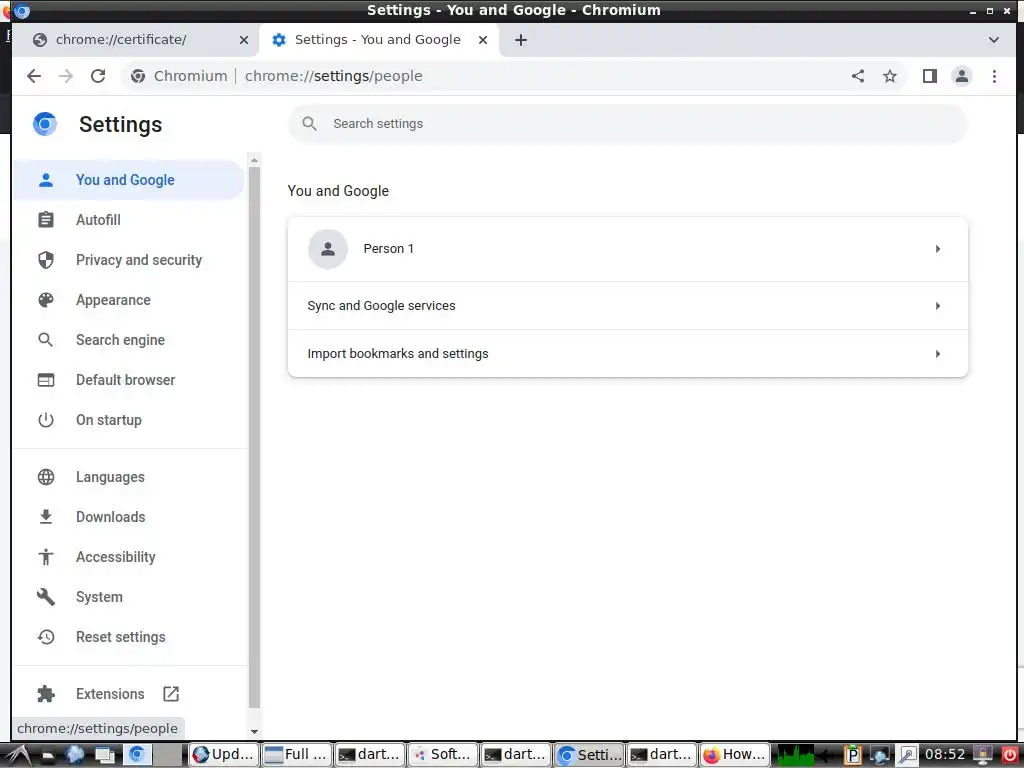Viewport: 1024px width, 768px height.
Task: Open the Chromium three-dot menu
Action: click(994, 76)
